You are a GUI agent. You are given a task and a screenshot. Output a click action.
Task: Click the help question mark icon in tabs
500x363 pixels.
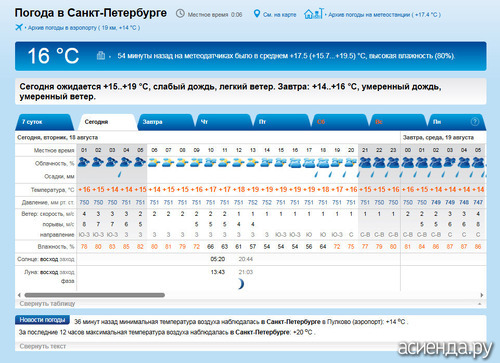(475, 122)
